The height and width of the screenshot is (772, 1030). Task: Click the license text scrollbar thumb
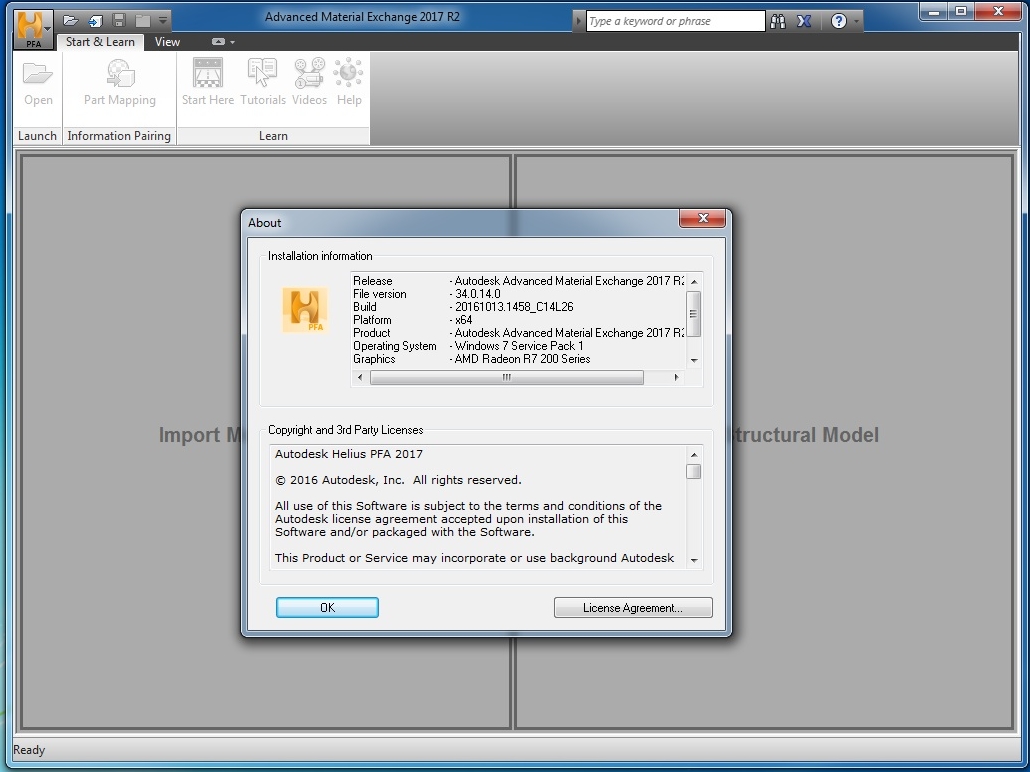[694, 472]
